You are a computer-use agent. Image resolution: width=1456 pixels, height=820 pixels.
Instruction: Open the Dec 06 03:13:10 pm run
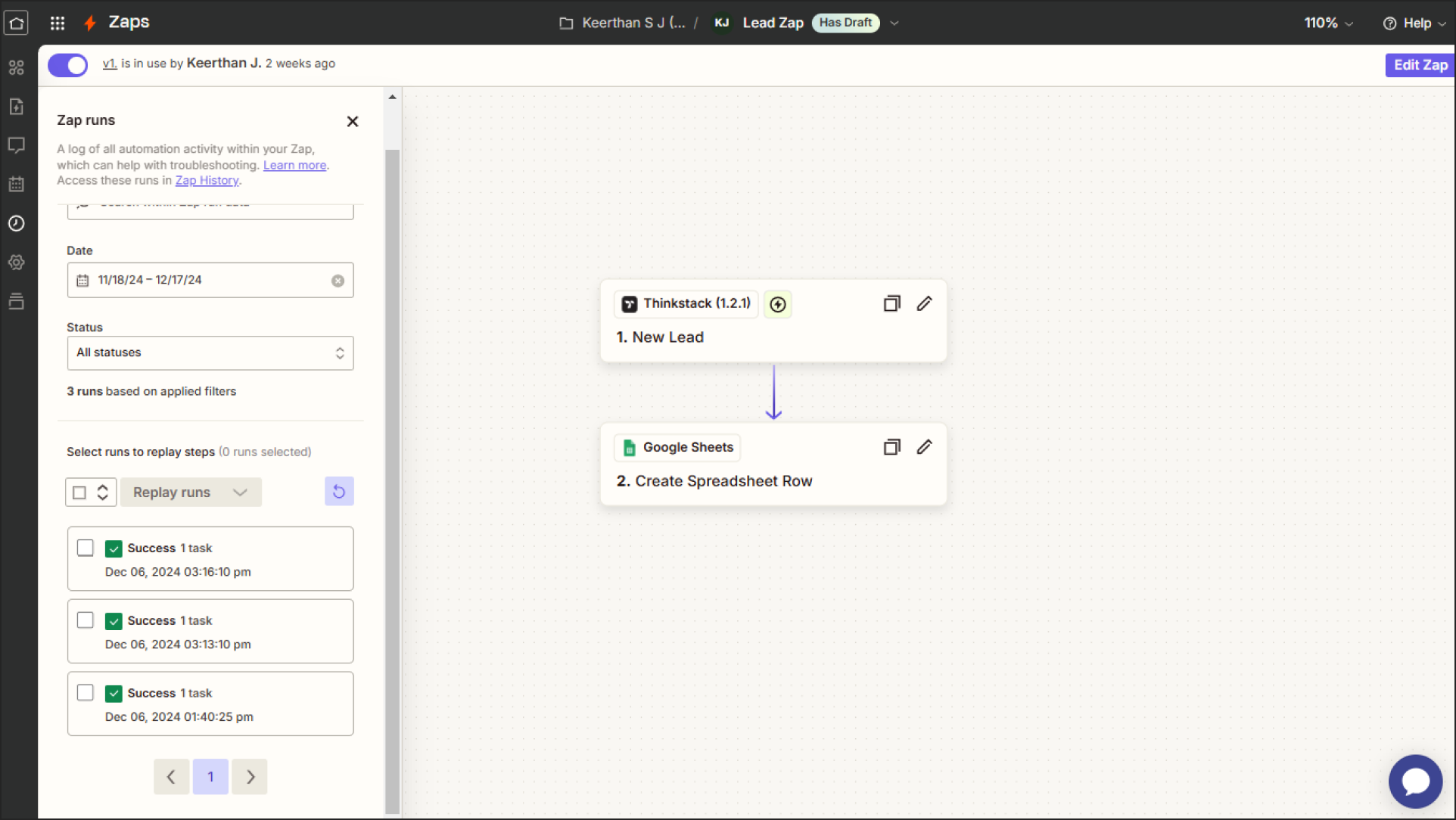(210, 632)
